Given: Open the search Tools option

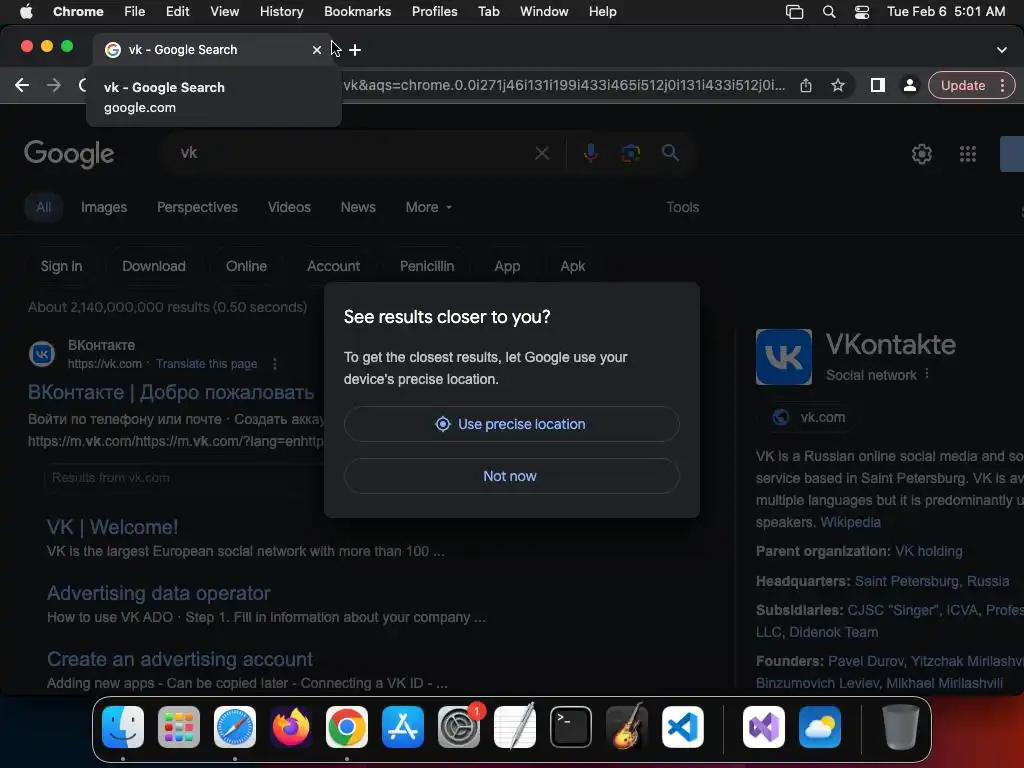Looking at the screenshot, I should (682, 207).
